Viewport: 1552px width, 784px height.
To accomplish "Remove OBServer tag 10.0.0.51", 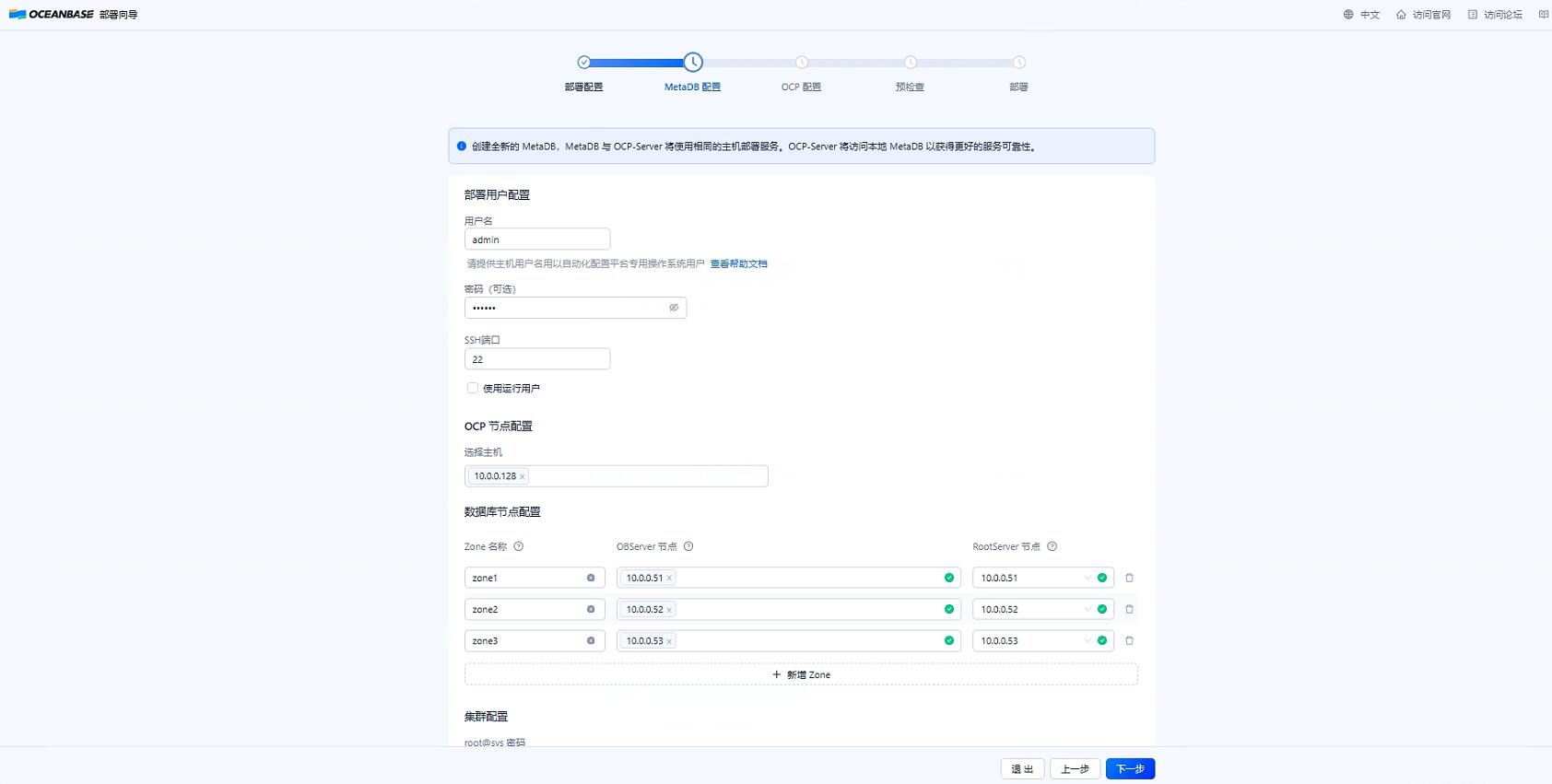I will coord(669,579).
